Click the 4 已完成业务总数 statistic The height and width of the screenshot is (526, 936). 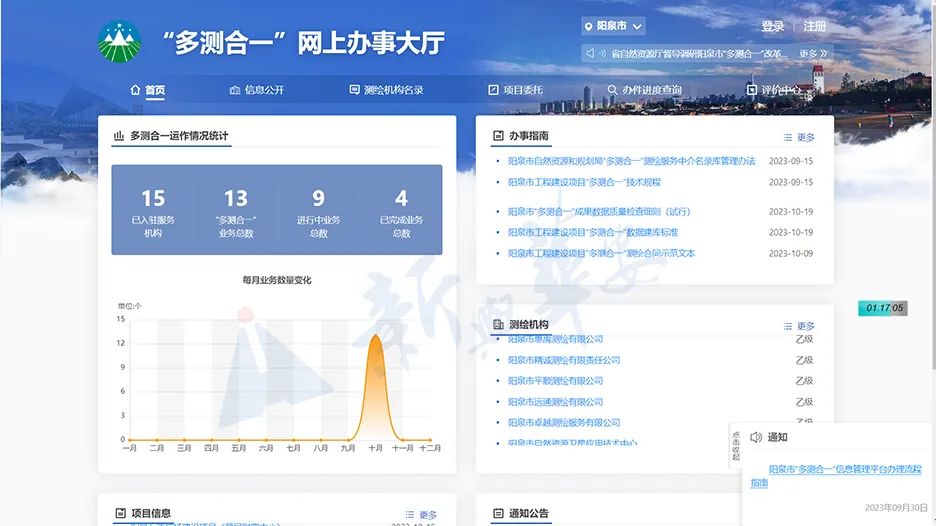pos(401,211)
